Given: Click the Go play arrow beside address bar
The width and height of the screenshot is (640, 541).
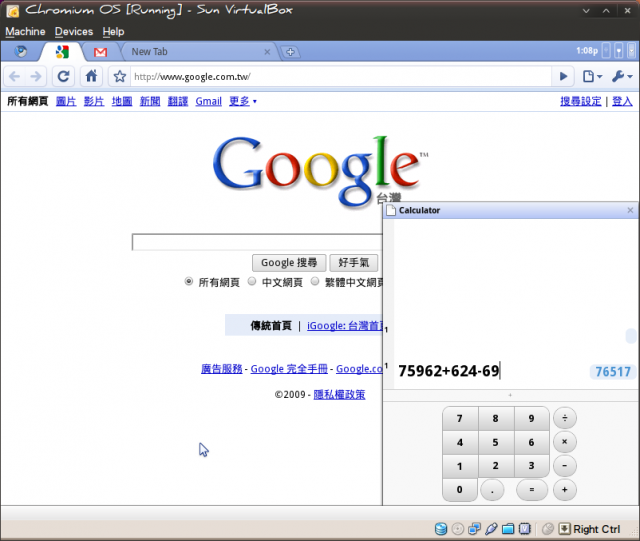Looking at the screenshot, I should [563, 76].
